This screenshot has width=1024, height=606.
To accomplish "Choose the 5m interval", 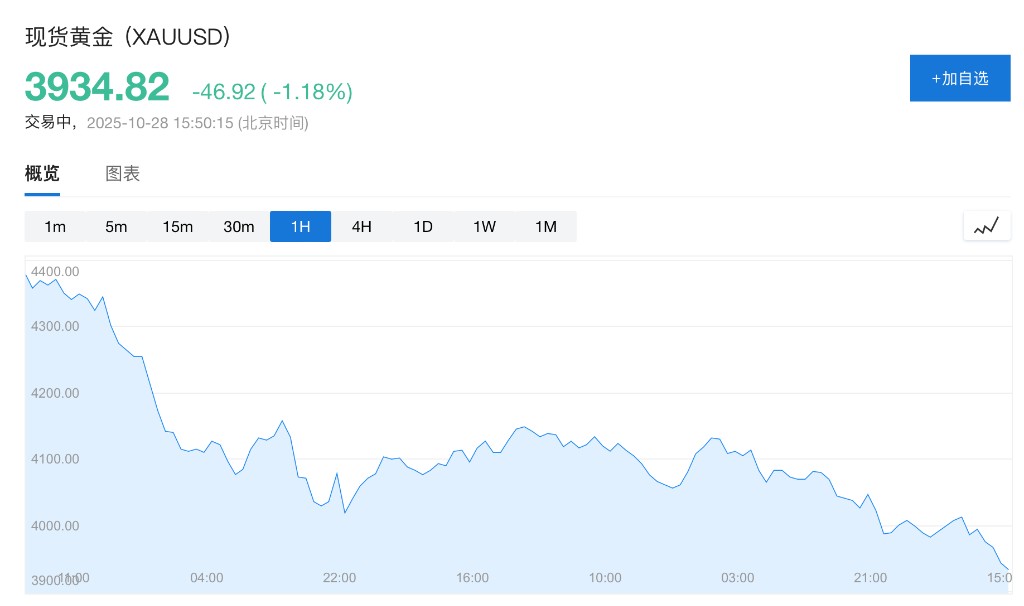I will pyautogui.click(x=116, y=226).
